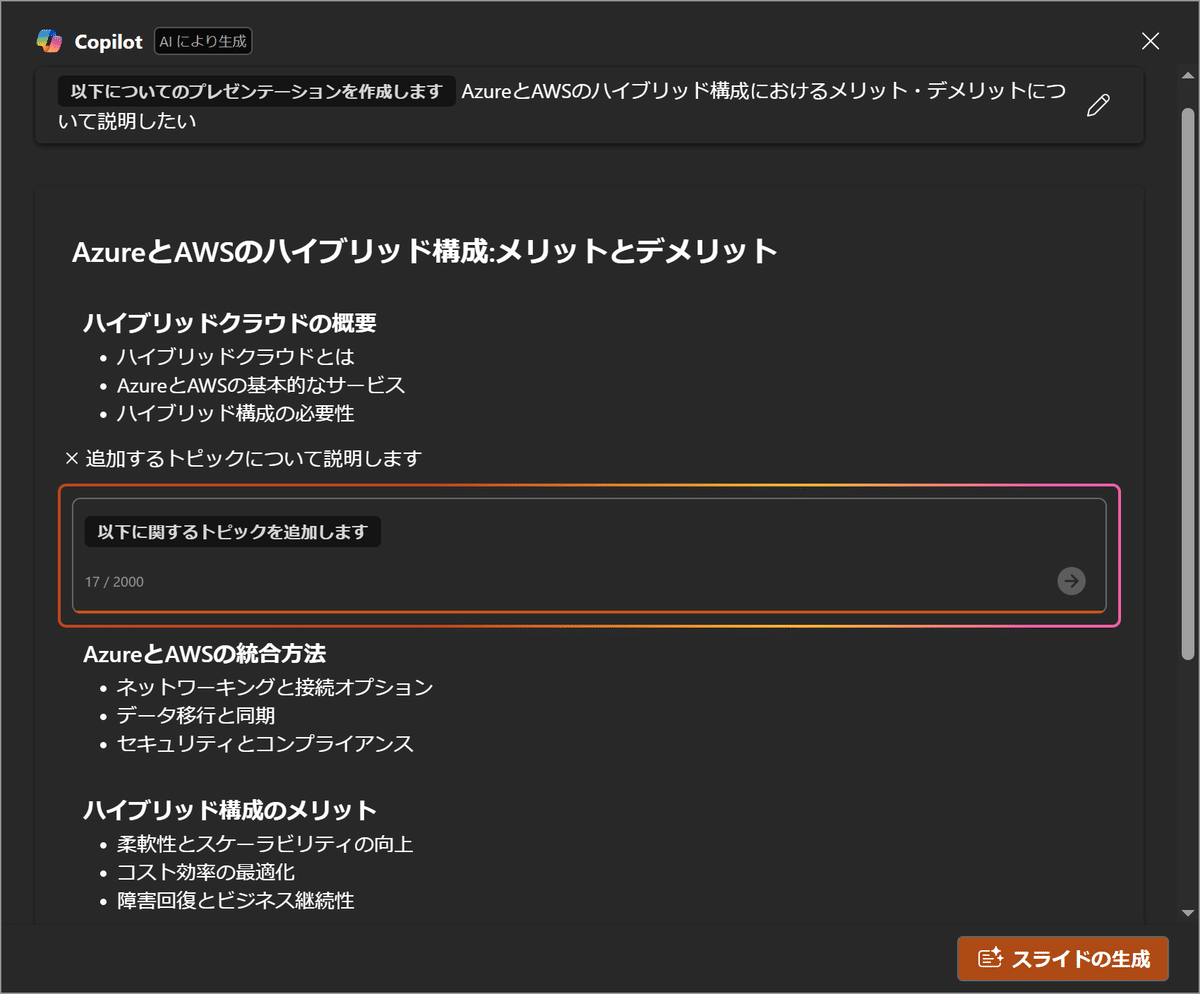Screen dimensions: 1200x994
Task: Click the bullet データ移行と同期
Action: (x=195, y=715)
